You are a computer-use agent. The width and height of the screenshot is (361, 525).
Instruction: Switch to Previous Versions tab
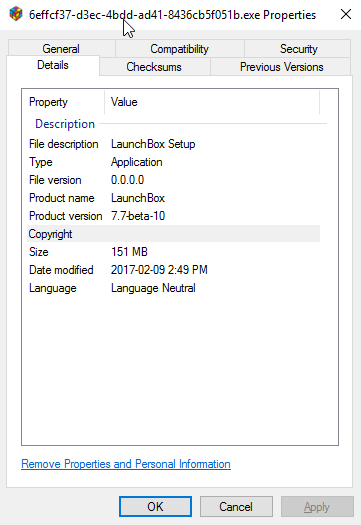[x=282, y=67]
